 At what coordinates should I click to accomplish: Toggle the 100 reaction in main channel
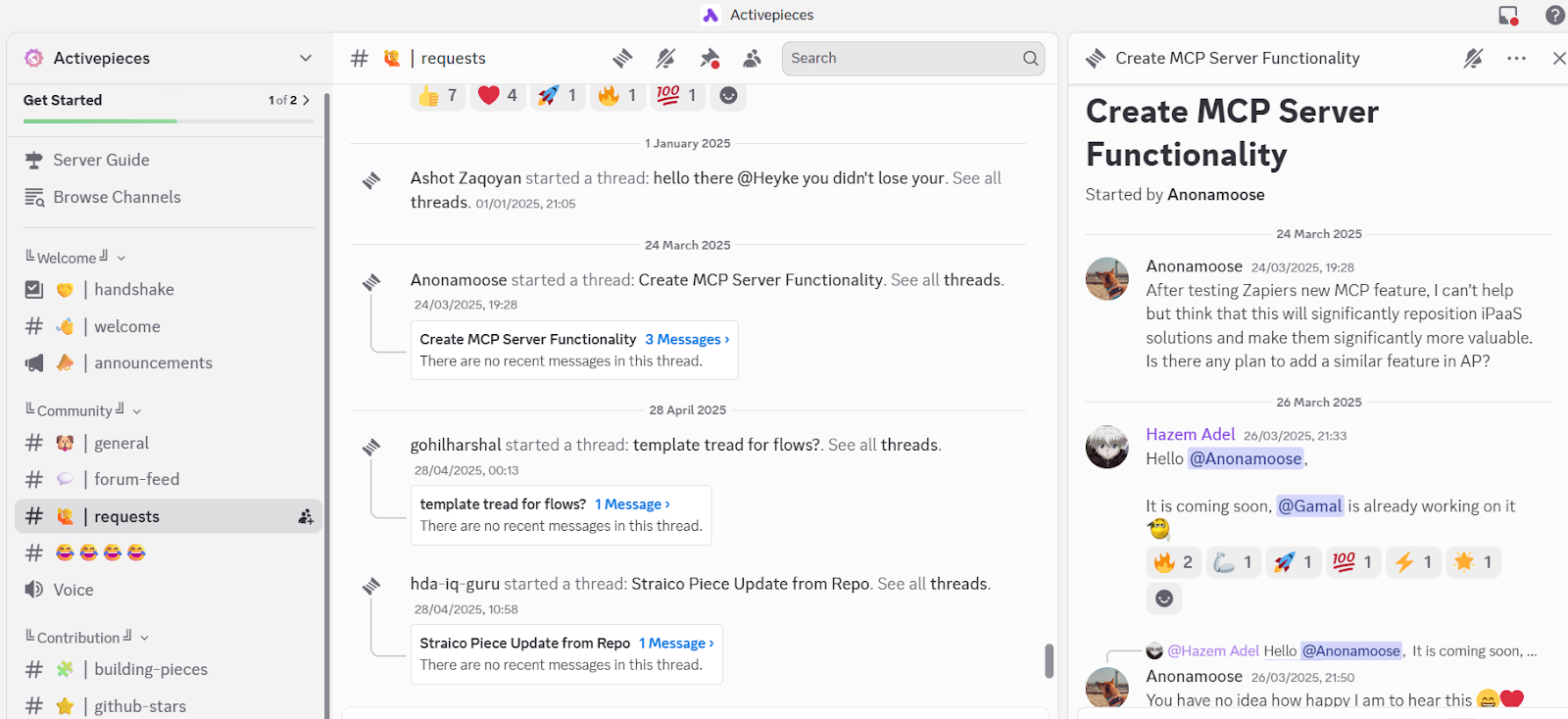[x=678, y=95]
